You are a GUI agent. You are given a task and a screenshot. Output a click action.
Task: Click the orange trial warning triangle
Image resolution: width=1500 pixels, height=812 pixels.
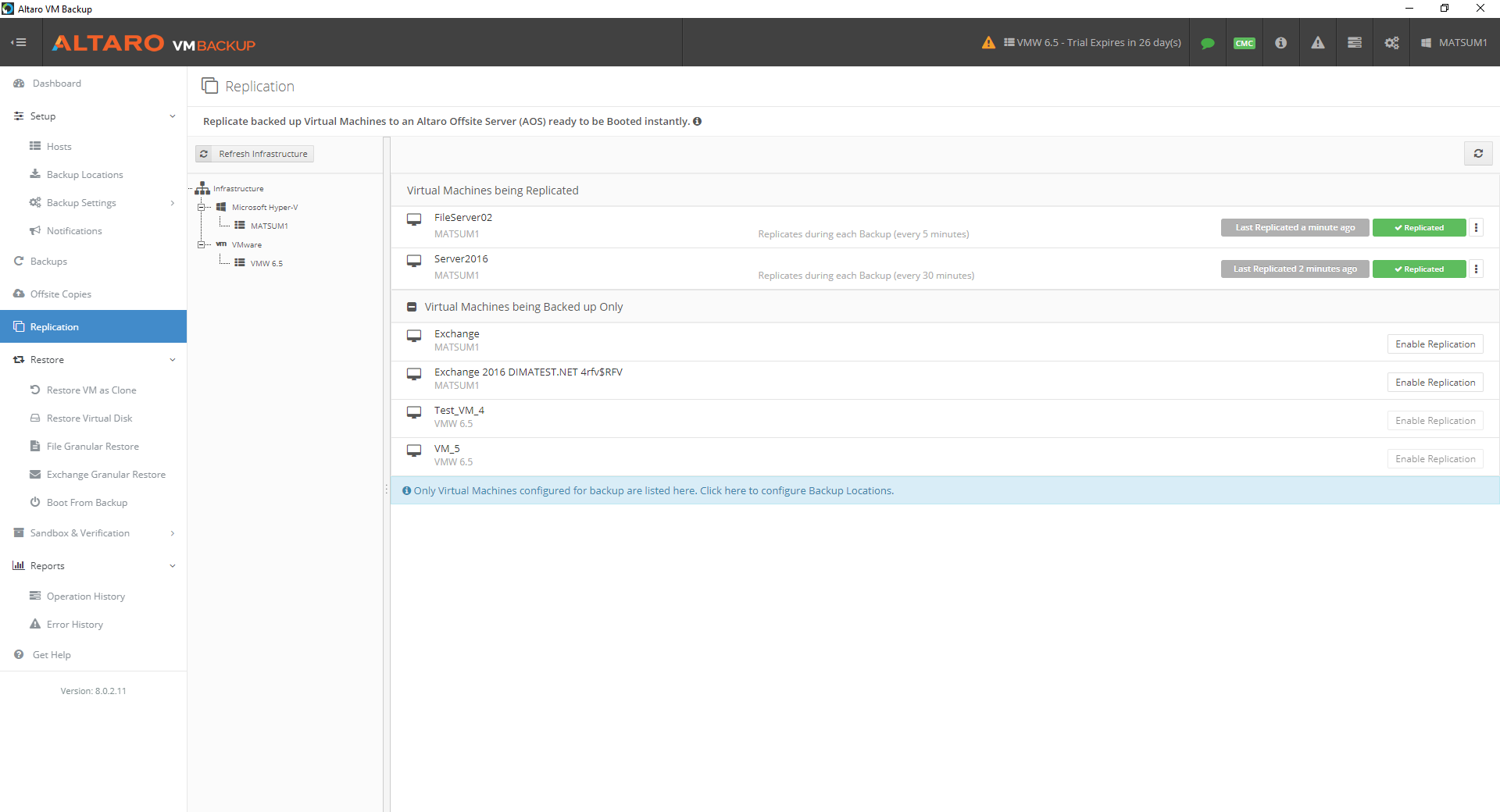pos(988,42)
